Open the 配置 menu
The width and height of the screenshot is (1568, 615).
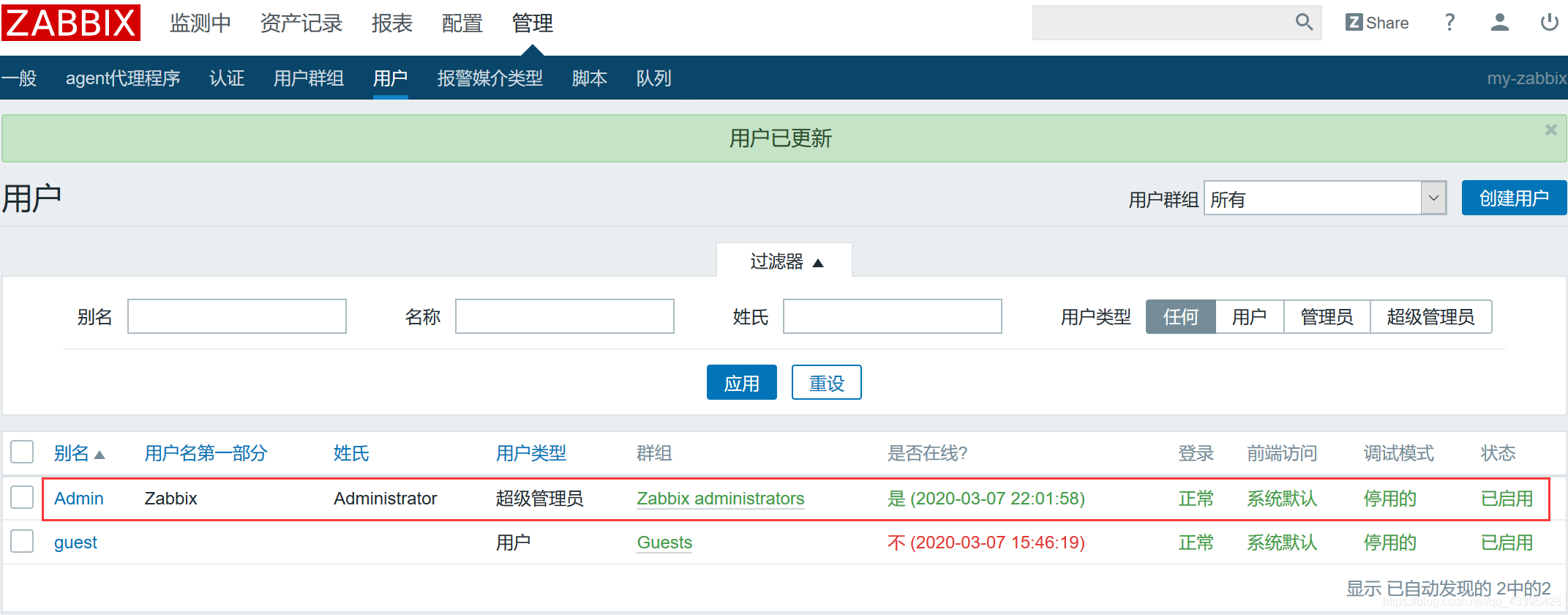462,23
